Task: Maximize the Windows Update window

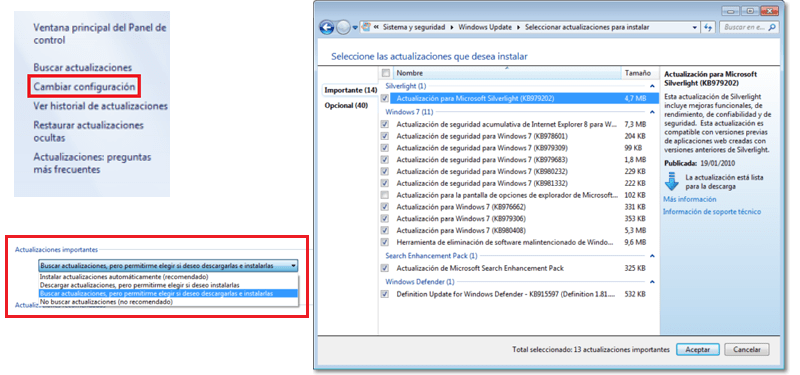Action: point(750,11)
